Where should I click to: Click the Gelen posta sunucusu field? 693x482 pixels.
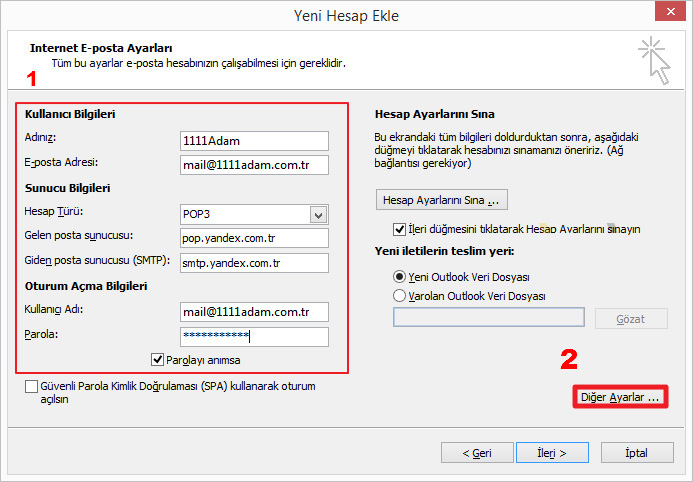[x=254, y=238]
